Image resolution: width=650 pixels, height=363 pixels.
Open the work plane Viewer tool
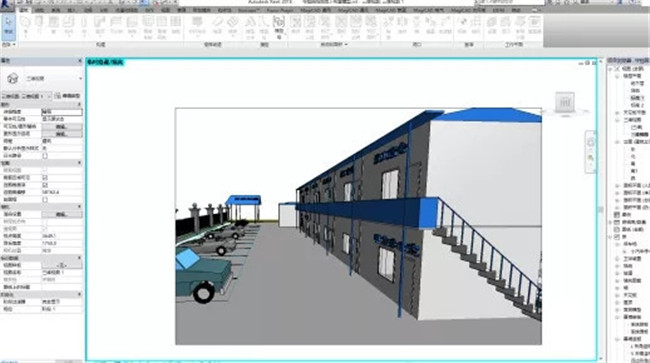[535, 26]
